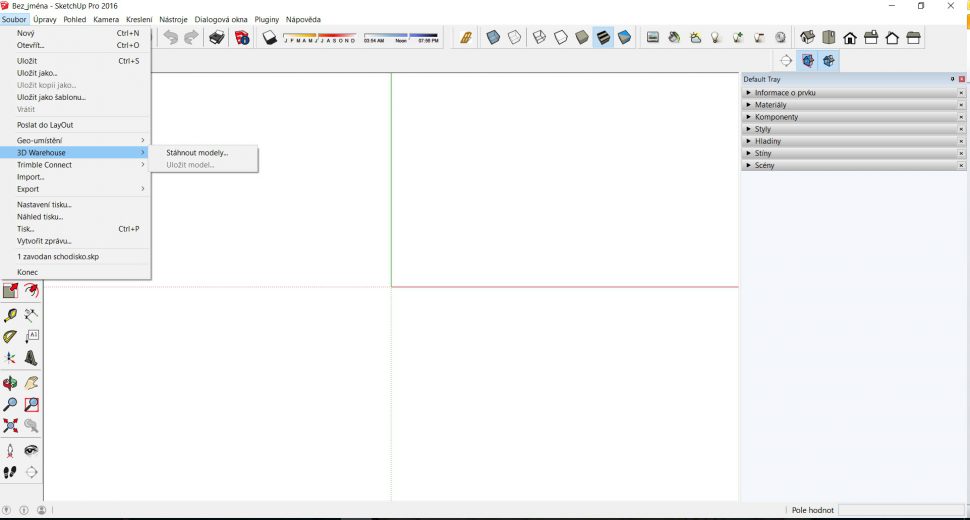
Task: Select the Text label tool
Action: coord(31,336)
